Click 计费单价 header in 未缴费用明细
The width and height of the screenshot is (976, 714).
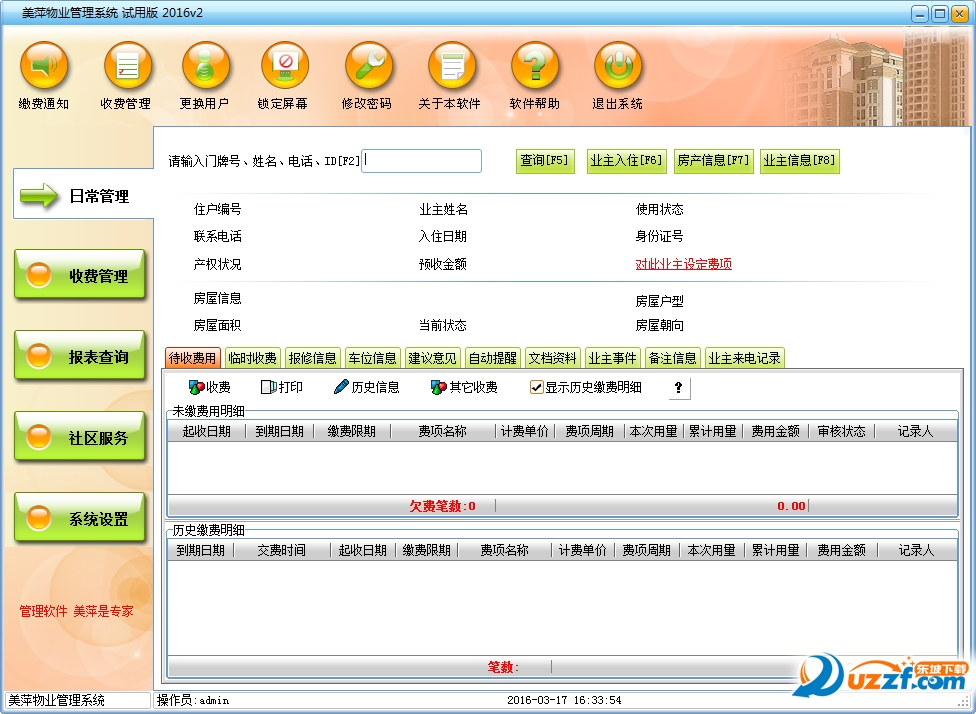(x=525, y=431)
